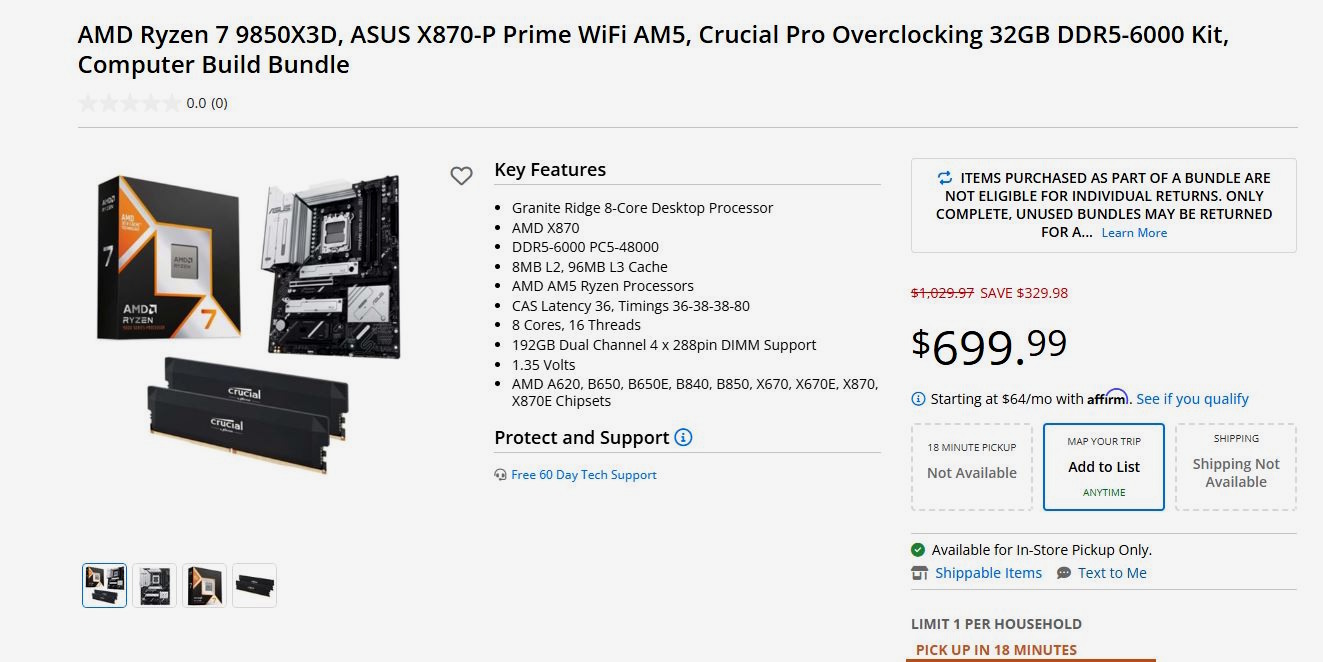Click the bundle returns refresh icon
1323x662 pixels.
(x=942, y=177)
